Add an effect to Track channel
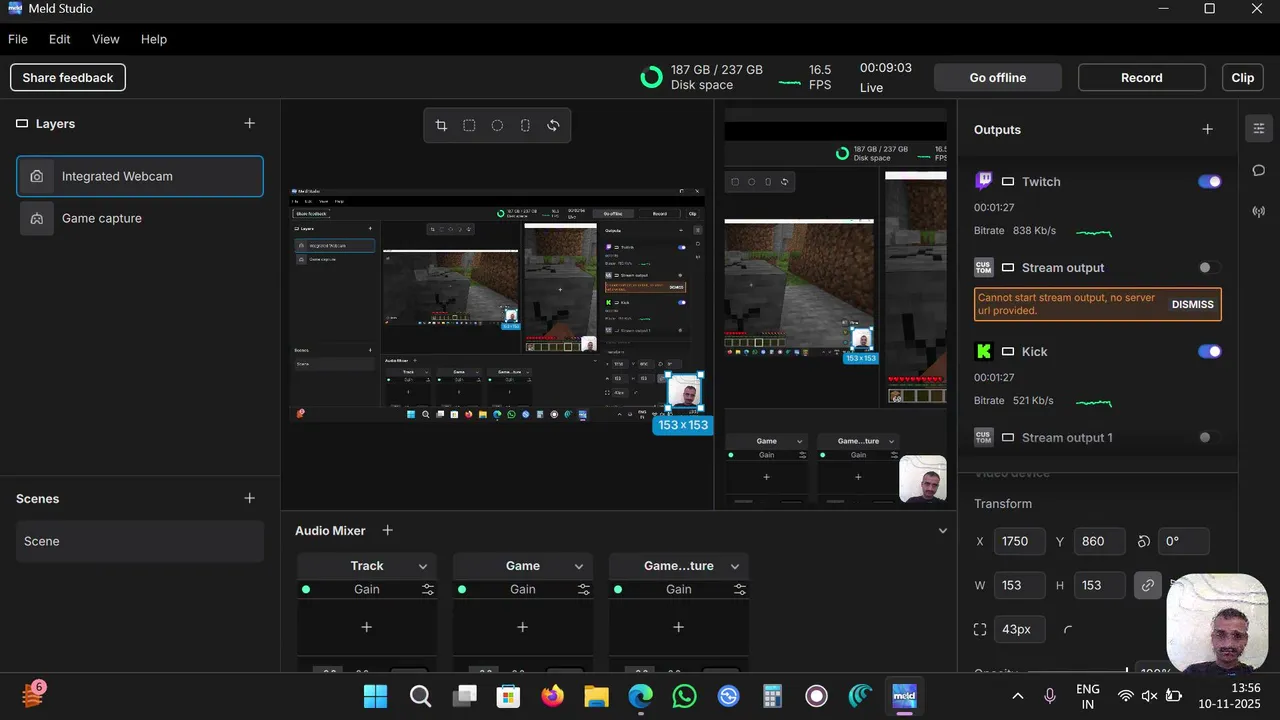 click(x=367, y=627)
